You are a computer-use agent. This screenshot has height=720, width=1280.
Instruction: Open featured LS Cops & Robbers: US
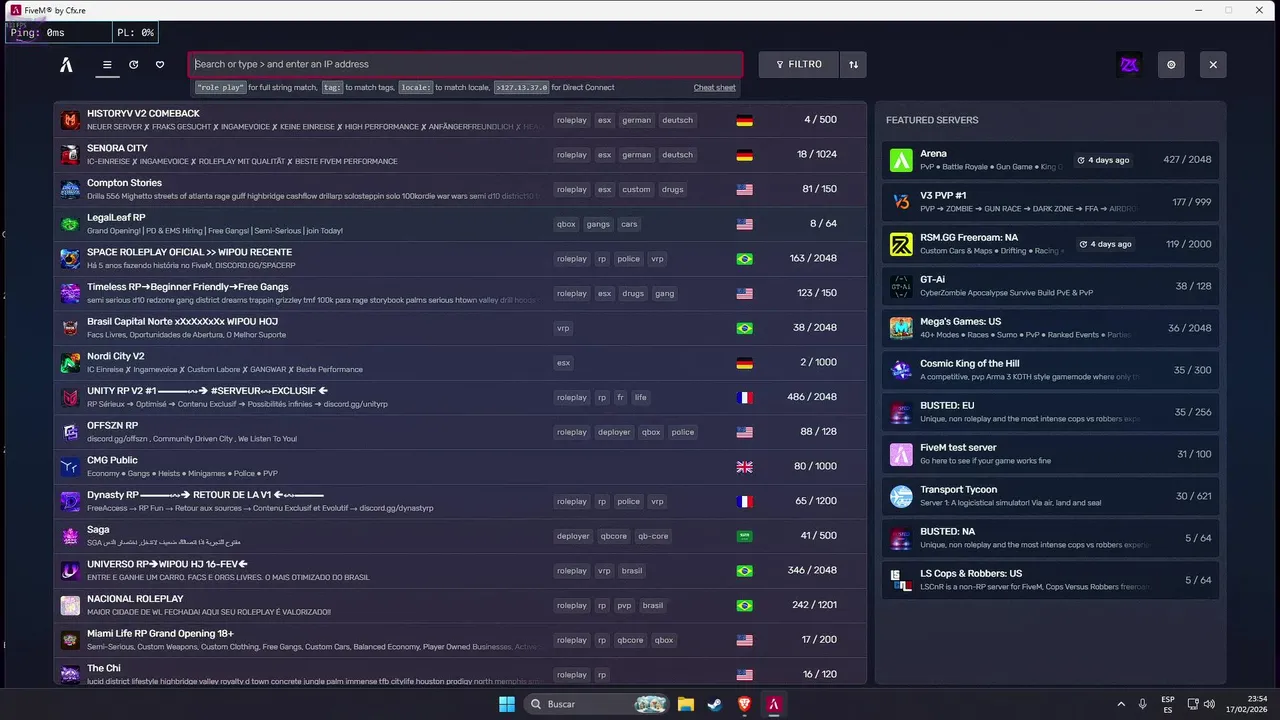coord(1050,580)
